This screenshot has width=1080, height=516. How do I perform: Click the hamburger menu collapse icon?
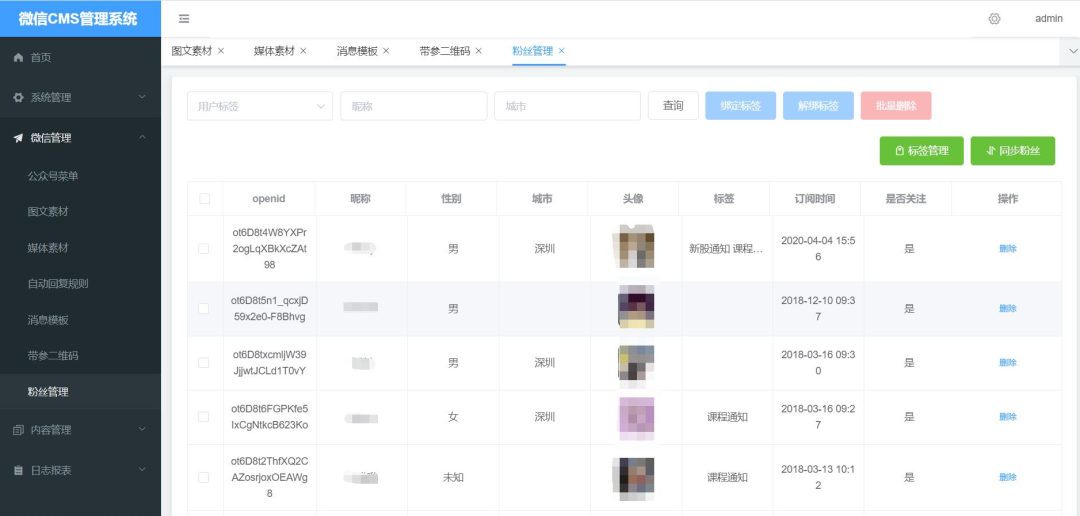(x=184, y=19)
